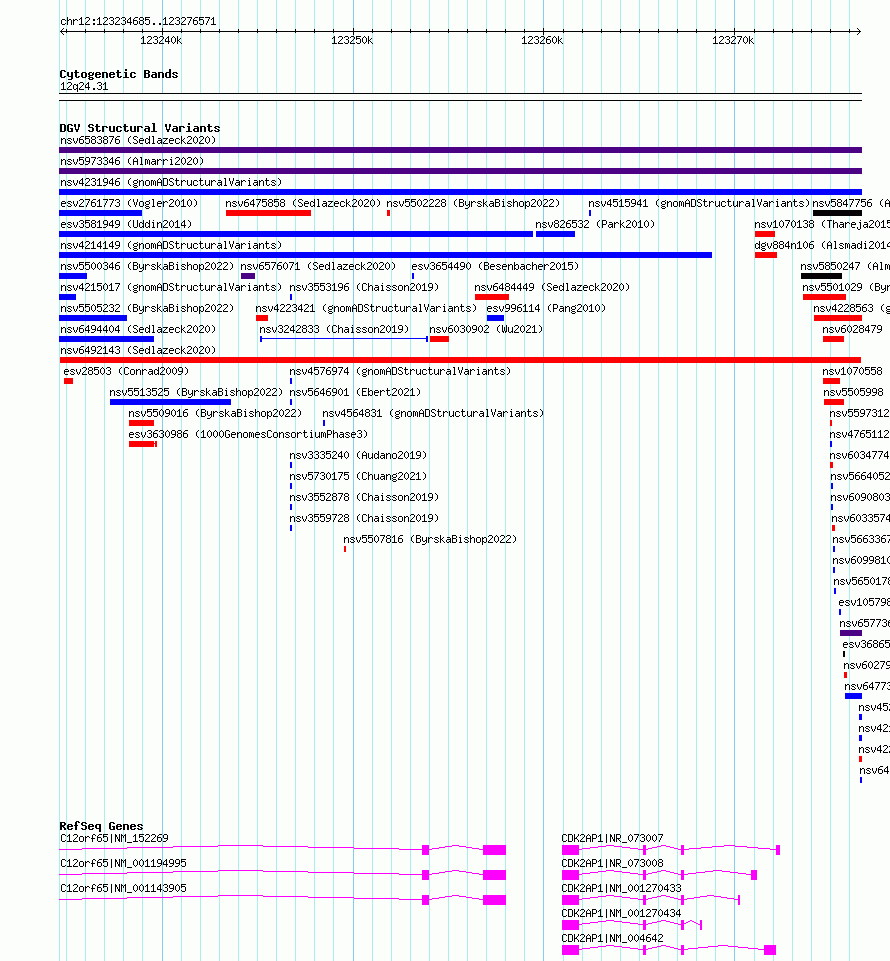The width and height of the screenshot is (890, 961).
Task: Click the esv28503 (Conrad2009) label
Action: pyautogui.click(x=126, y=371)
